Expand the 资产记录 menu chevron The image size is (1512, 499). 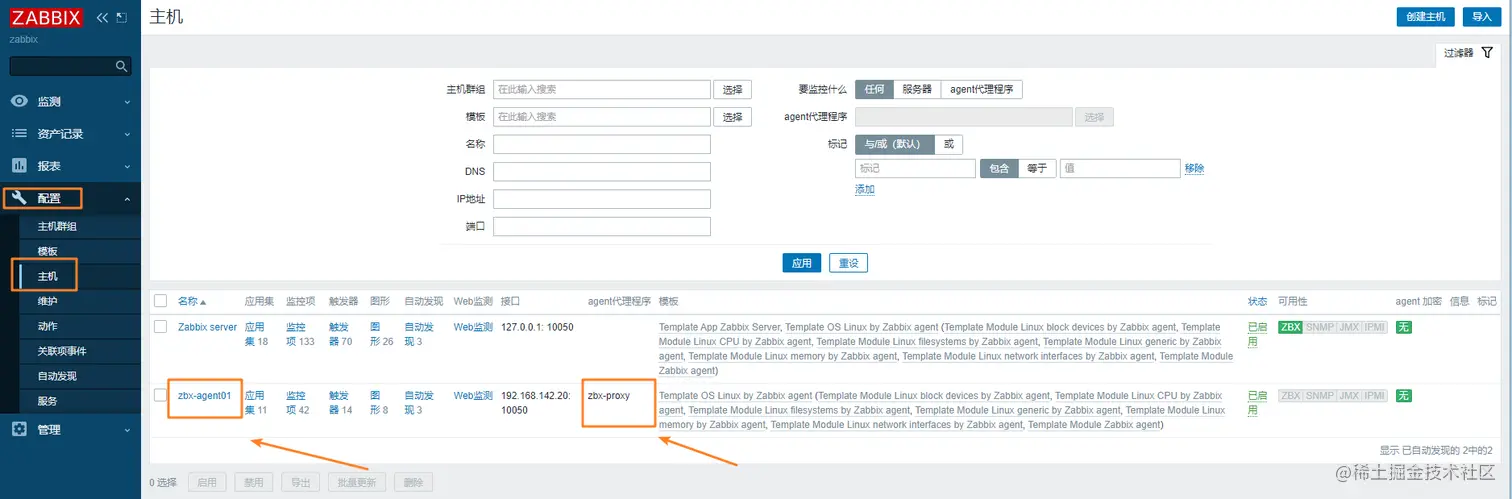click(x=127, y=134)
